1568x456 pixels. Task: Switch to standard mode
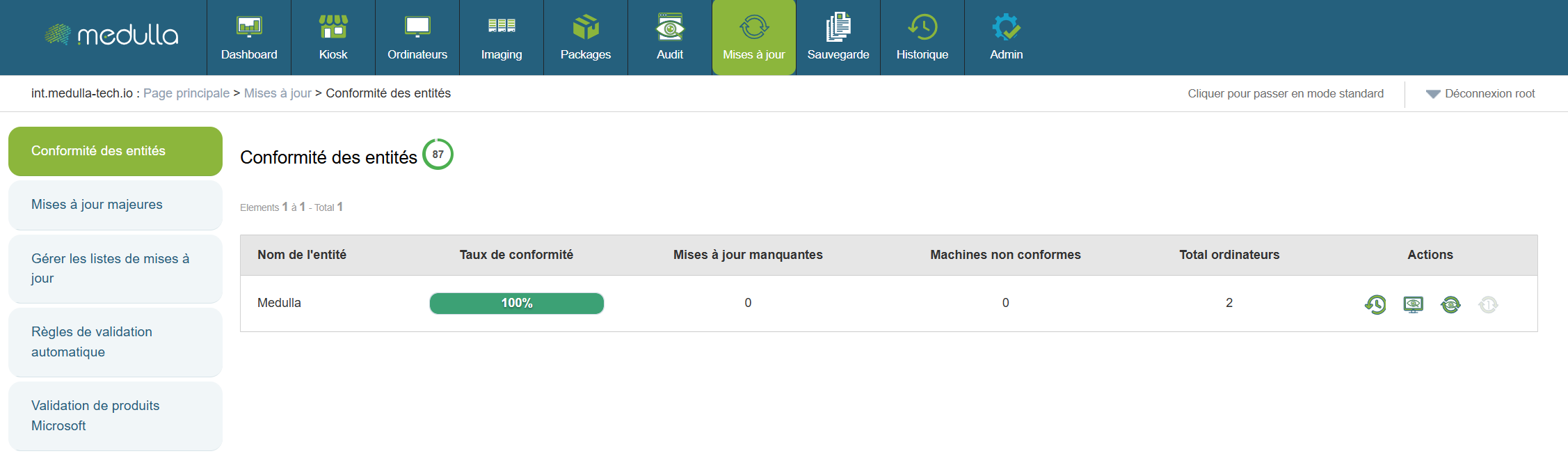[1285, 93]
